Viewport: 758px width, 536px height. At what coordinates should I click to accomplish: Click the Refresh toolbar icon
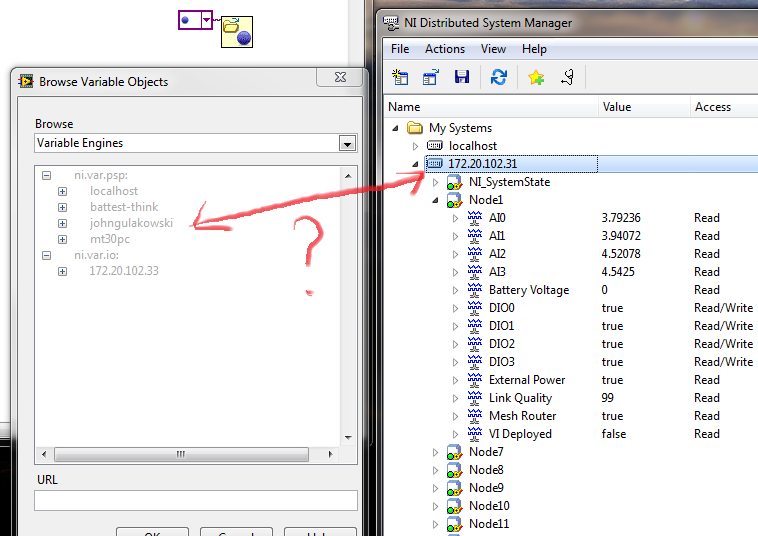(x=499, y=77)
